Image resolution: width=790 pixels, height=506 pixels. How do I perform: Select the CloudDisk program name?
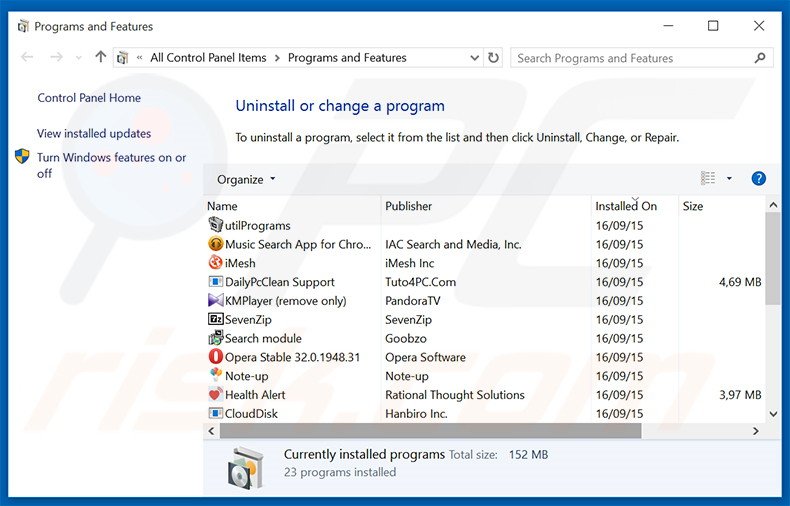click(251, 414)
